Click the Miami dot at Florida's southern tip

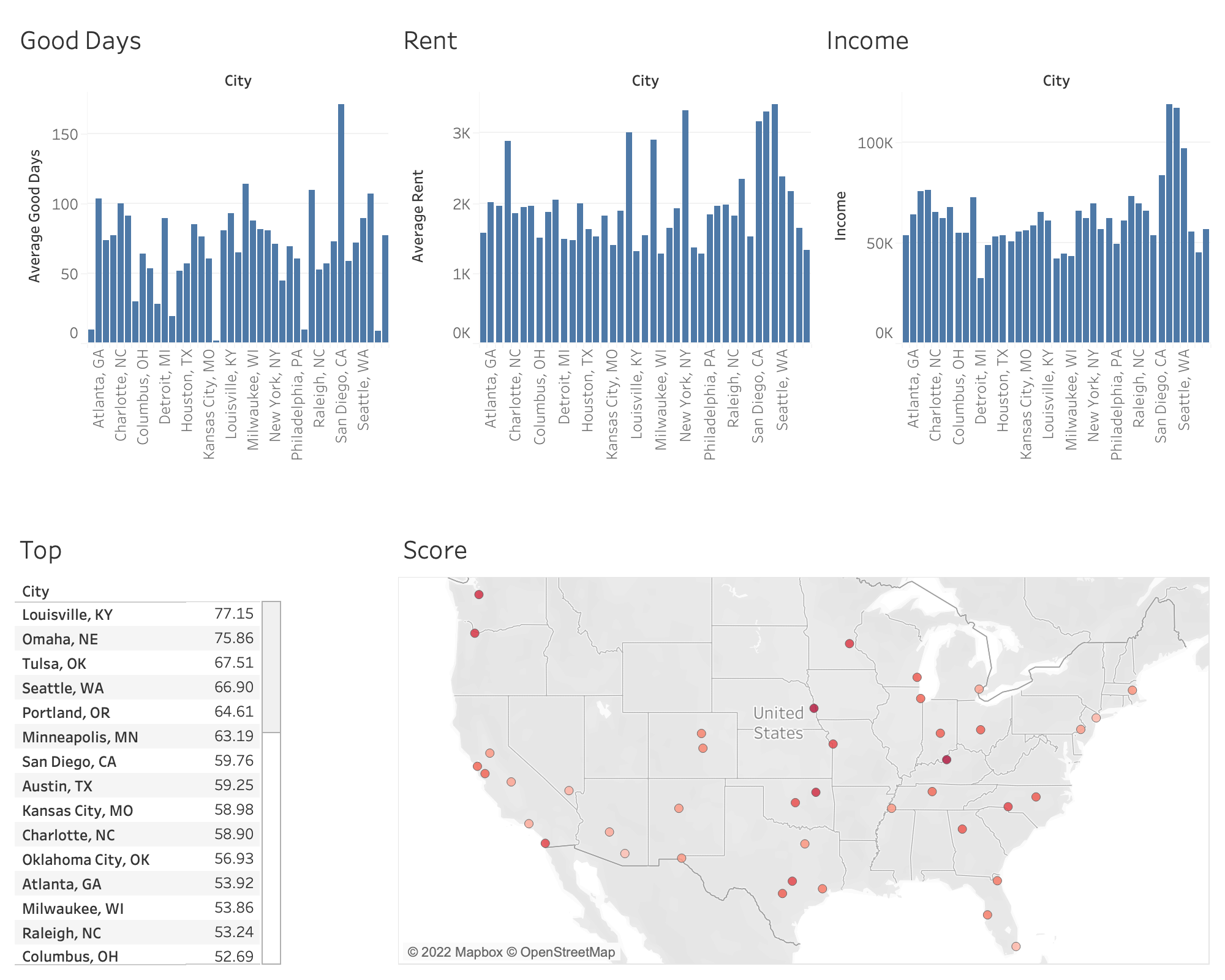pyautogui.click(x=1016, y=946)
